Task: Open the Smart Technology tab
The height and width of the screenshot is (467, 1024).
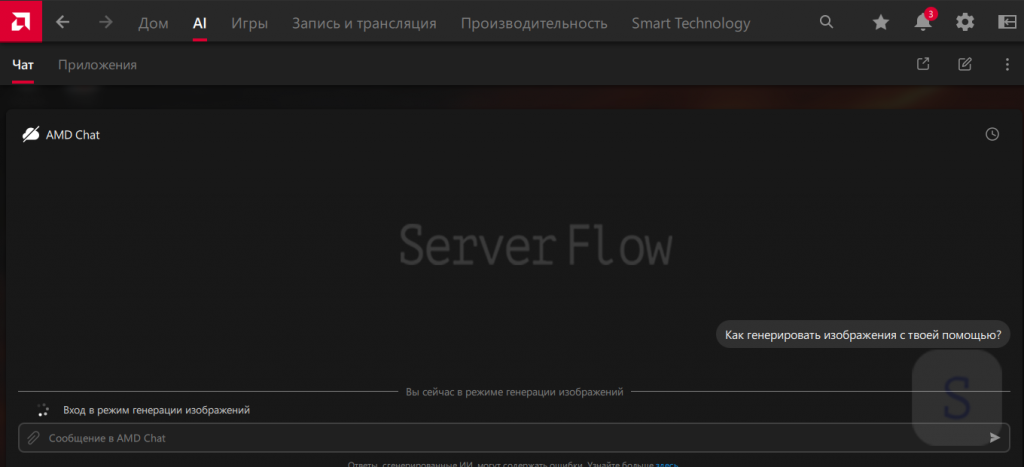Action: click(x=691, y=24)
